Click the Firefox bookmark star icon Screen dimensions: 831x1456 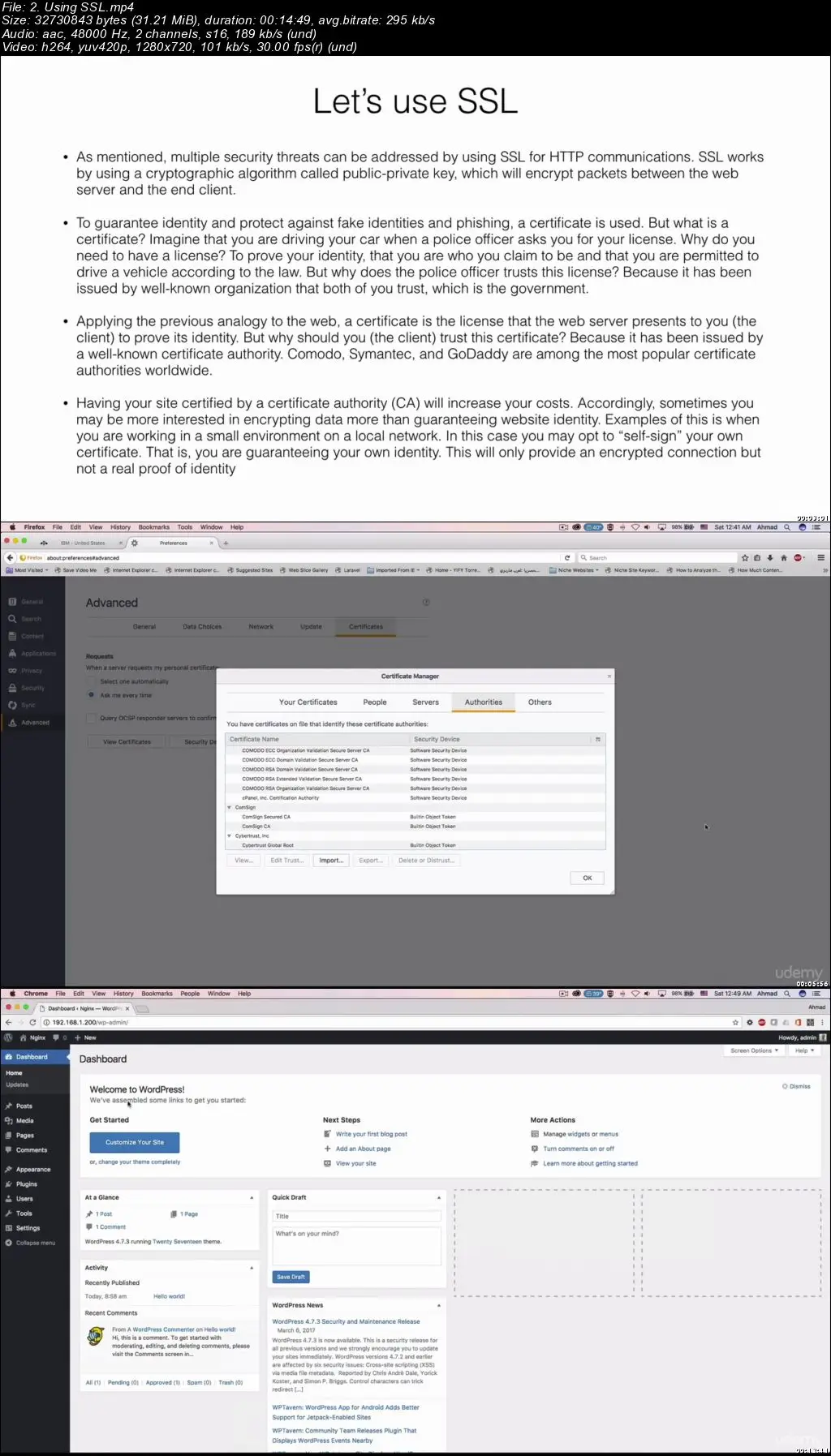click(745, 558)
